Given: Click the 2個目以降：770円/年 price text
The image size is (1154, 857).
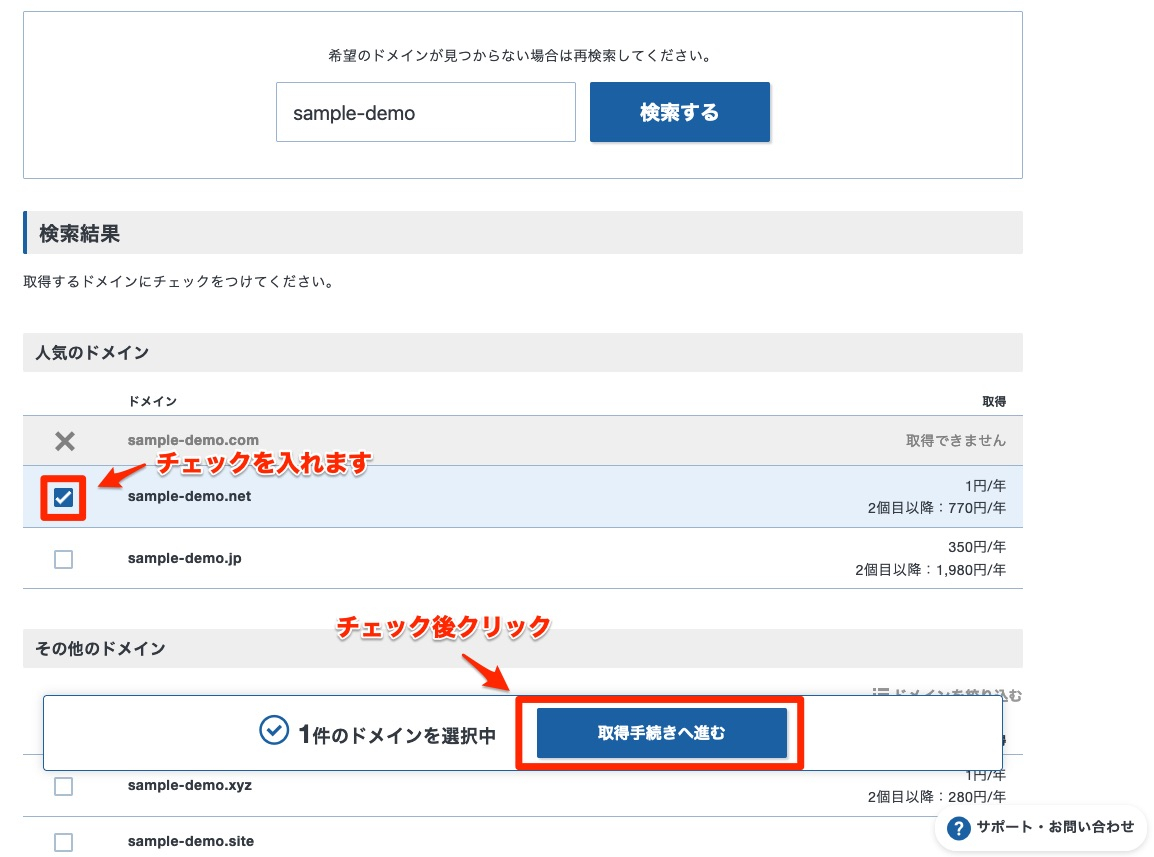Looking at the screenshot, I should click(x=936, y=508).
